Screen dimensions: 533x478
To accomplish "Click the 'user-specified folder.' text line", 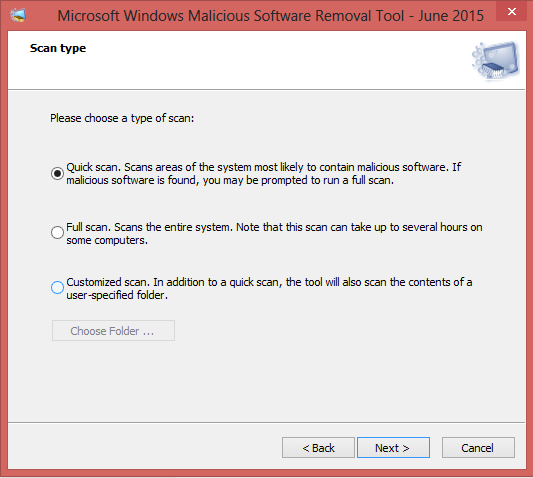I will [117, 295].
